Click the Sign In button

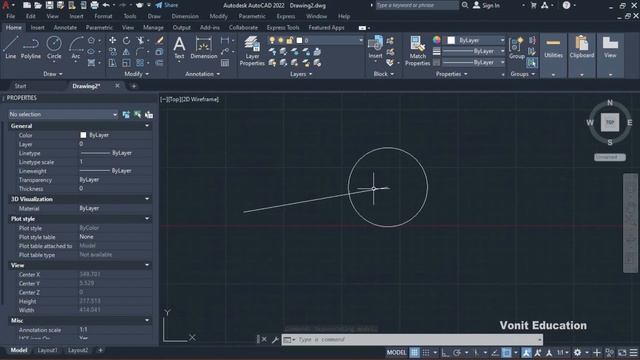[486, 5]
